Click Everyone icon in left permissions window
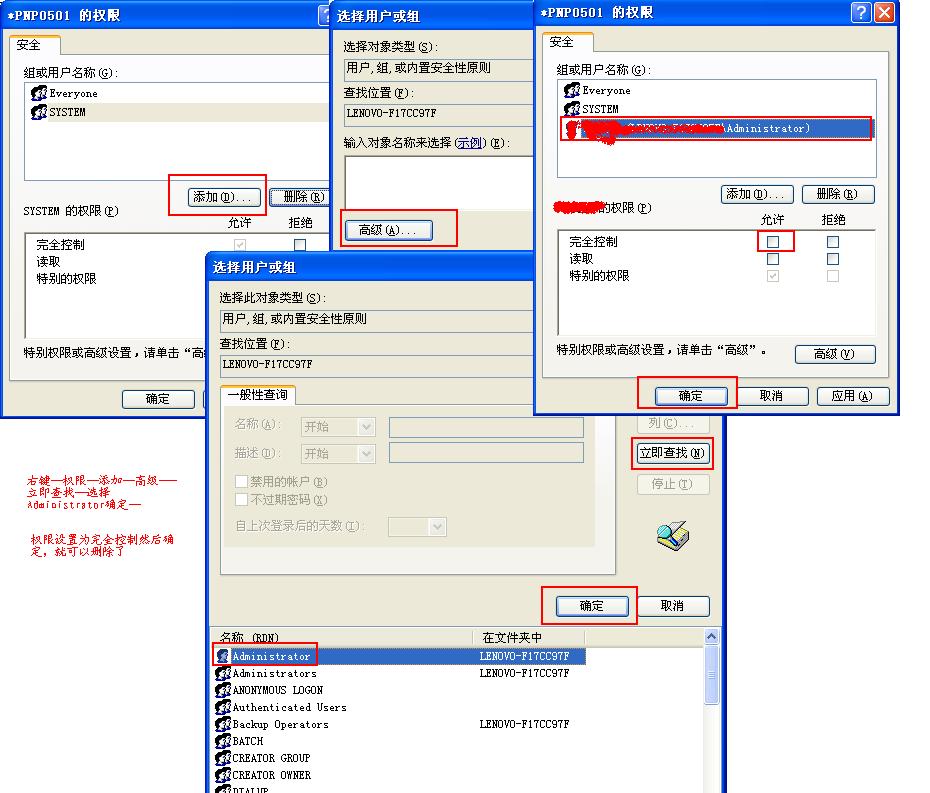 pos(39,93)
